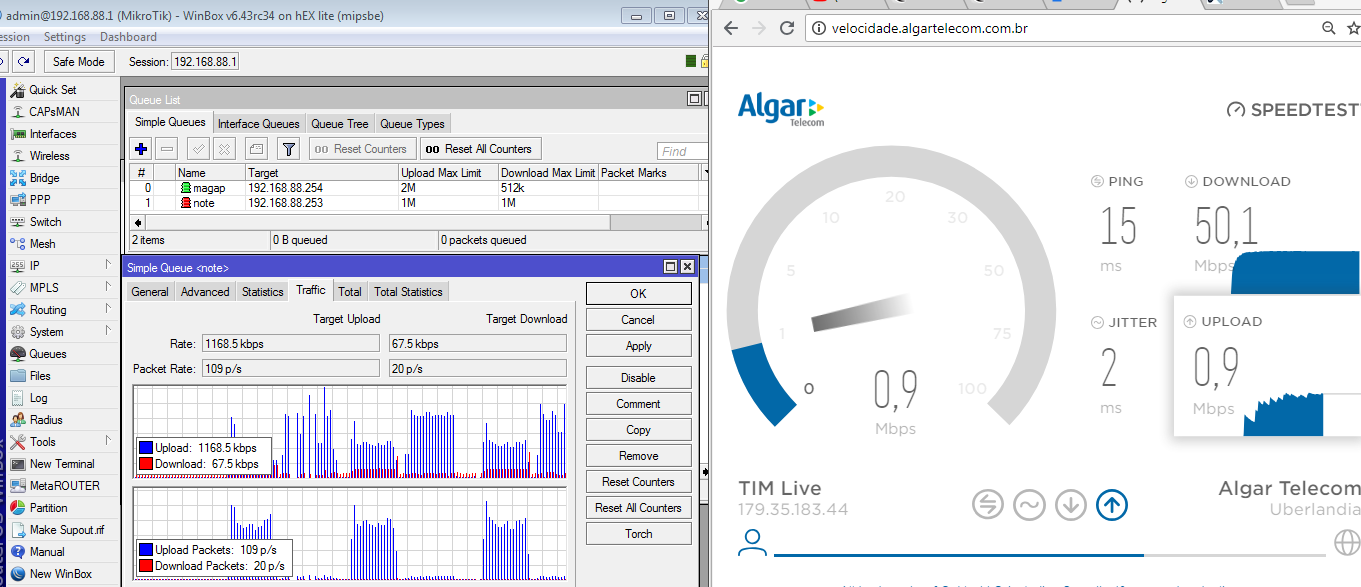Expand the Routing submenu
Screen dimensions: 1361x587
(x=108, y=309)
